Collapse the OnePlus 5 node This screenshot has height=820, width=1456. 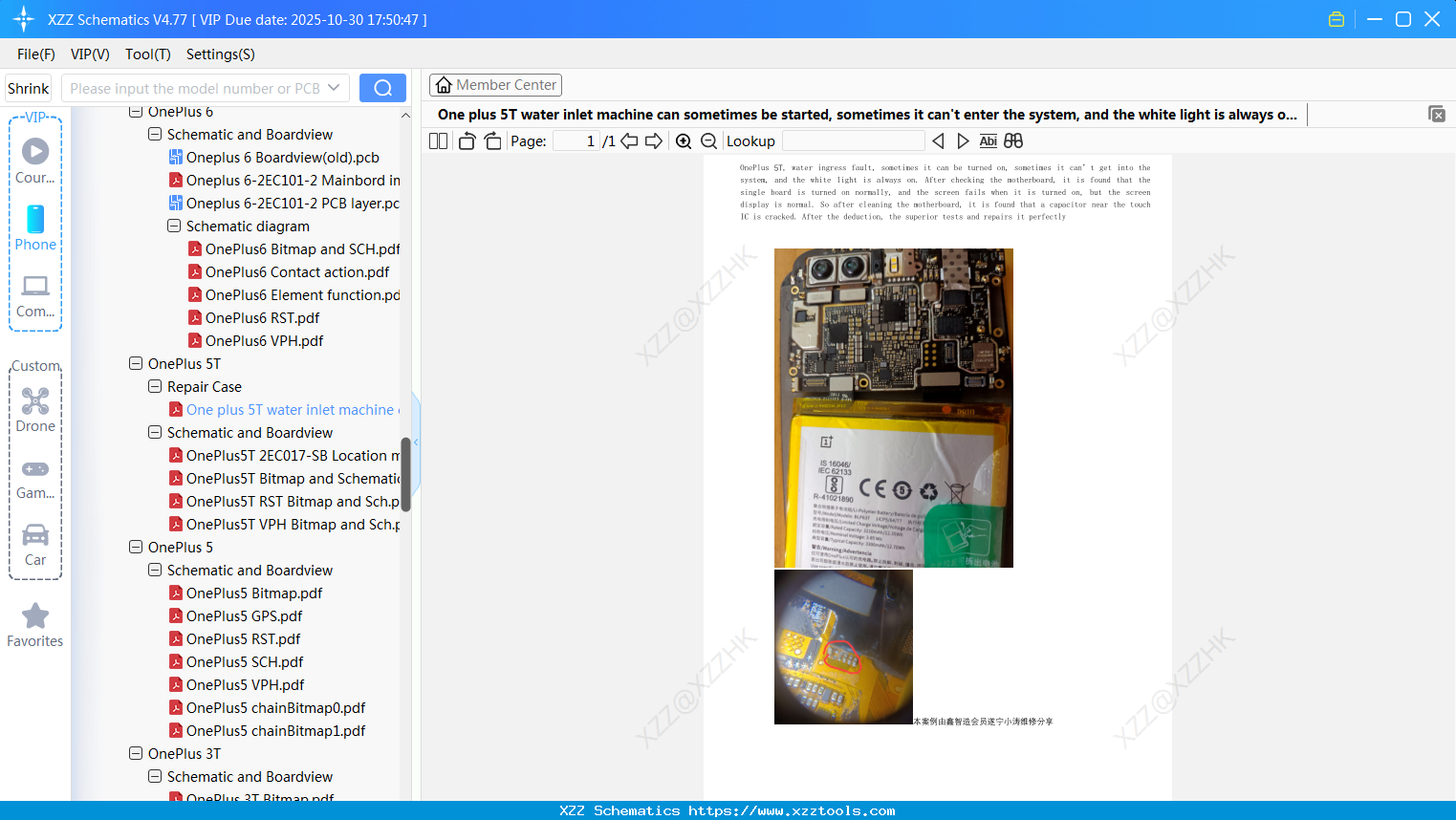click(x=136, y=548)
